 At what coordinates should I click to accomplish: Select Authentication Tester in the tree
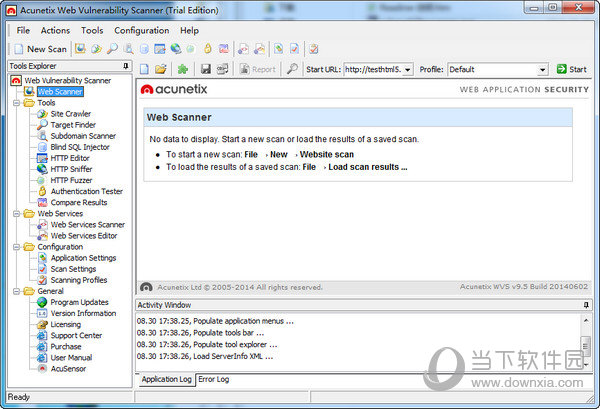(x=87, y=191)
